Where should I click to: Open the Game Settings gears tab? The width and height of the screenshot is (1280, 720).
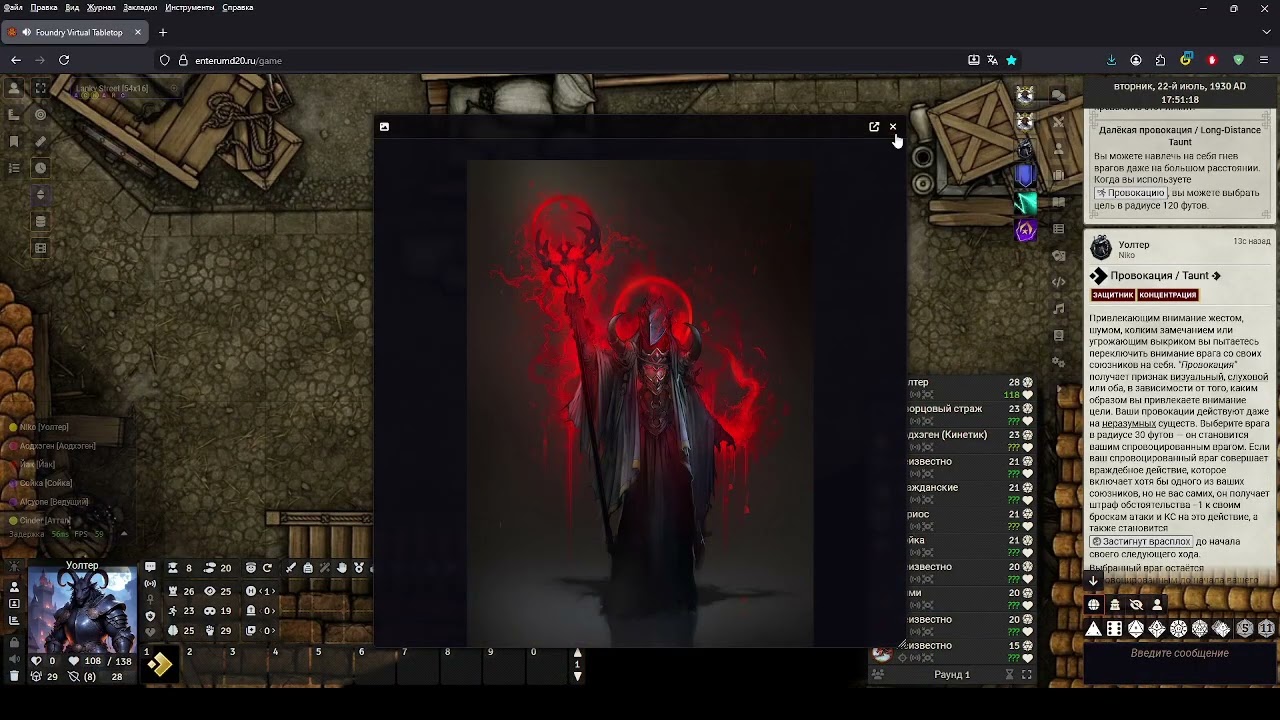[x=1059, y=362]
